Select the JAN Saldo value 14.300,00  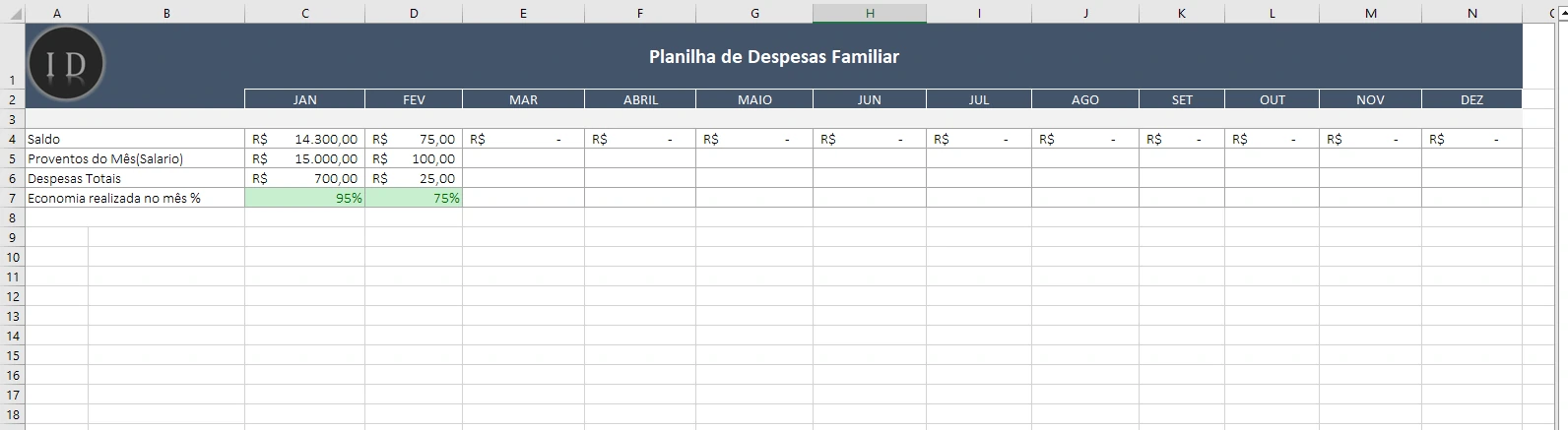point(305,139)
